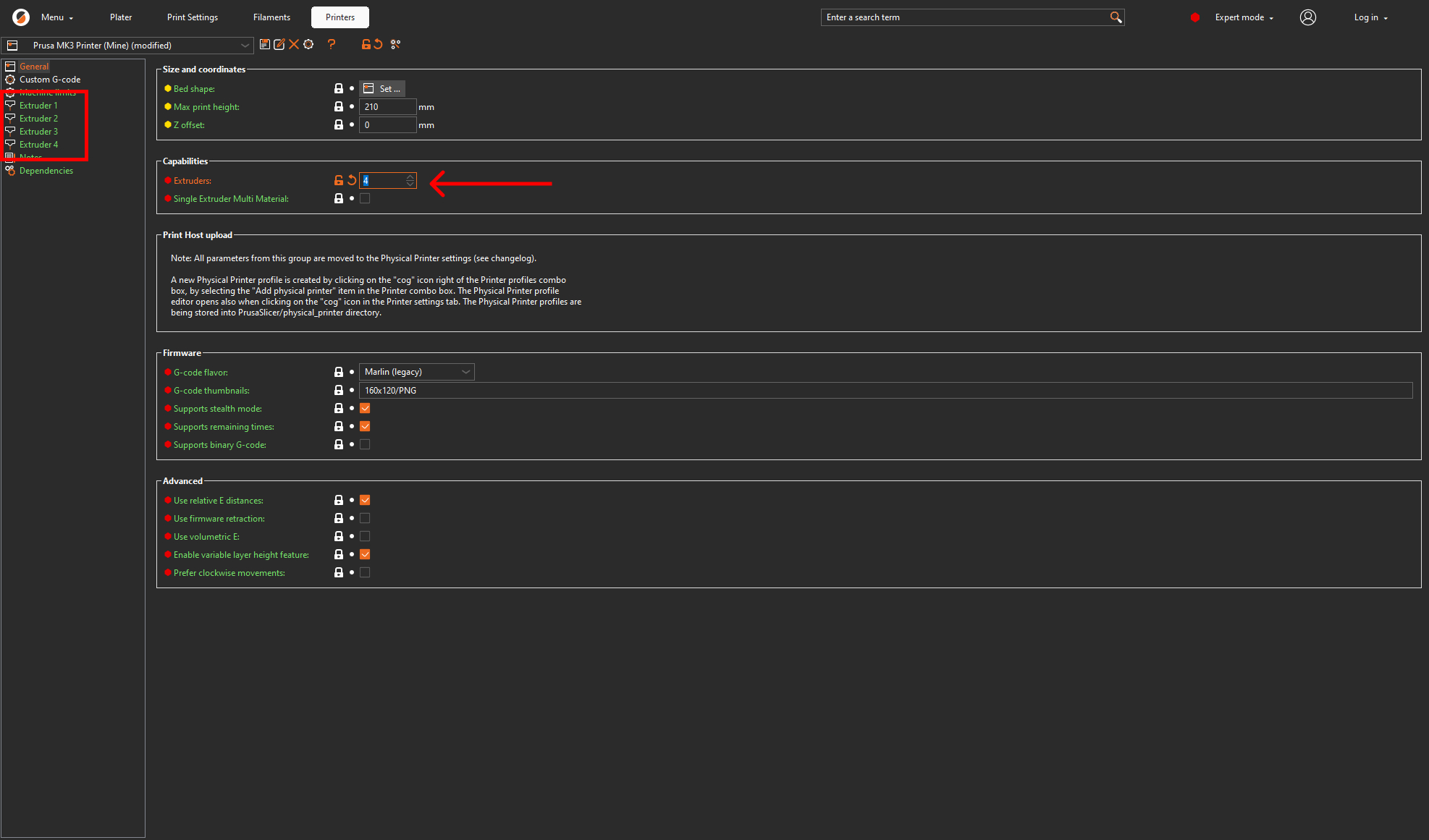Click the lock icon for G-code flavor

[339, 372]
